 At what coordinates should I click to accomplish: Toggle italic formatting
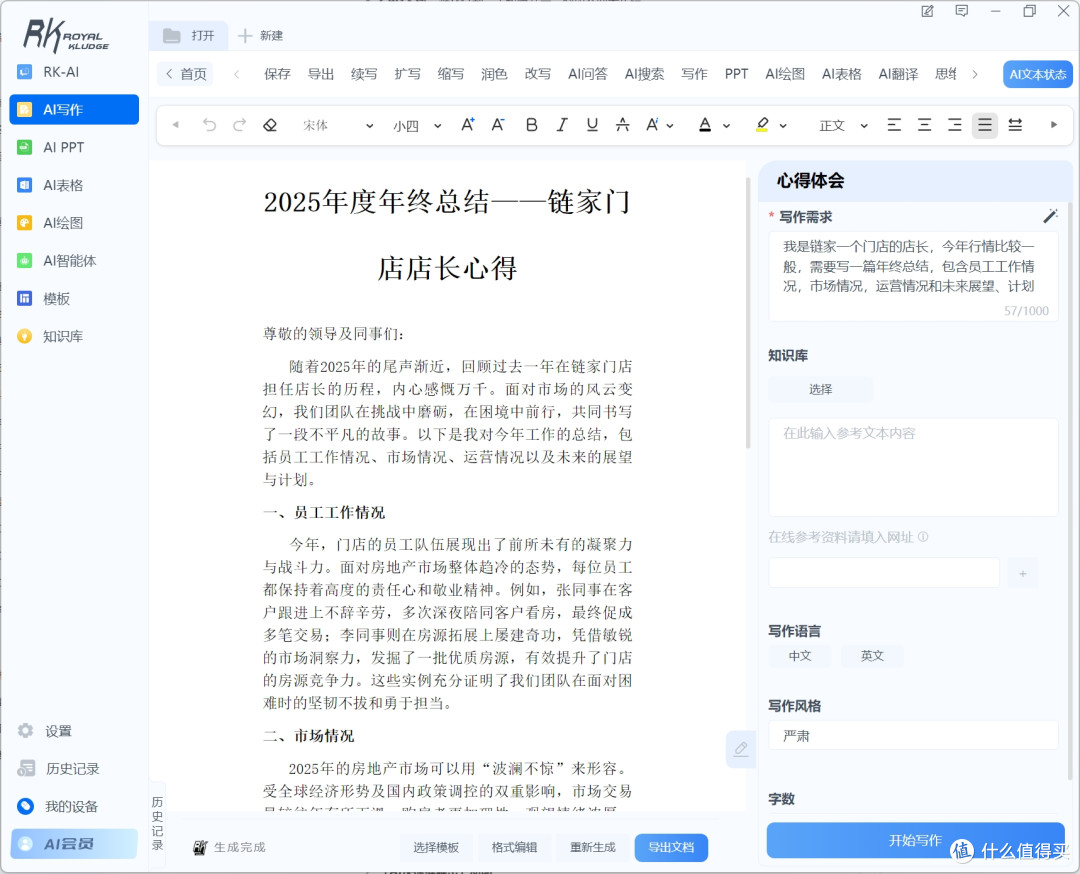[562, 125]
